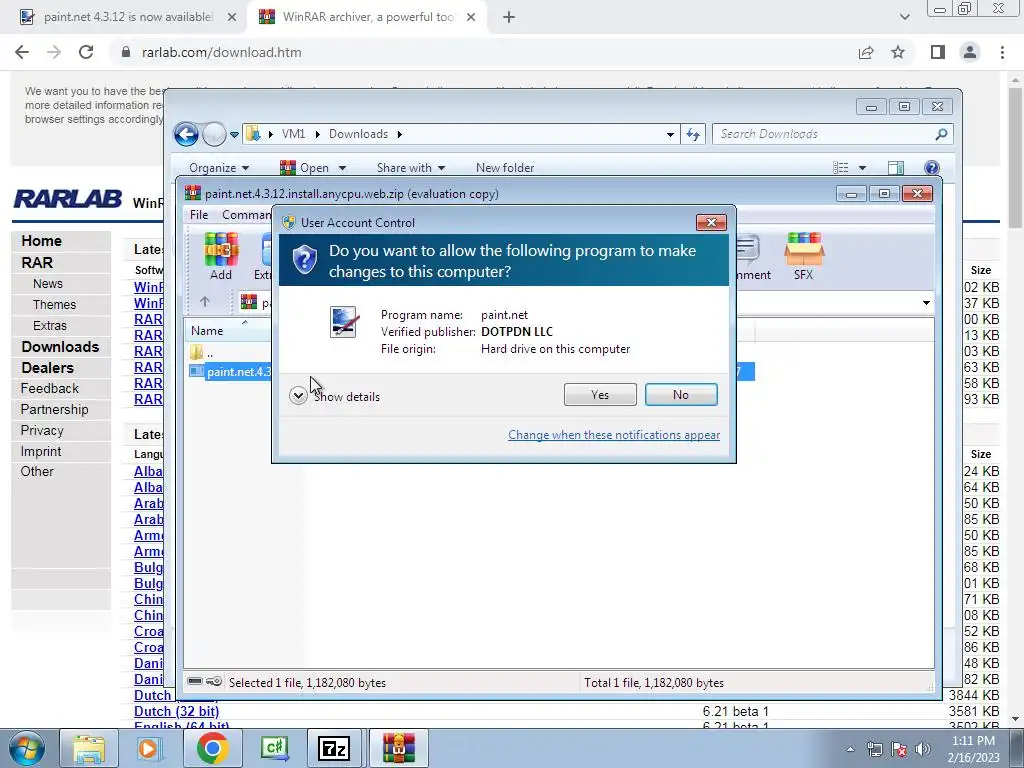The image size is (1024, 768).
Task: Open the view options dropdown arrow in Explorer
Action: [862, 168]
